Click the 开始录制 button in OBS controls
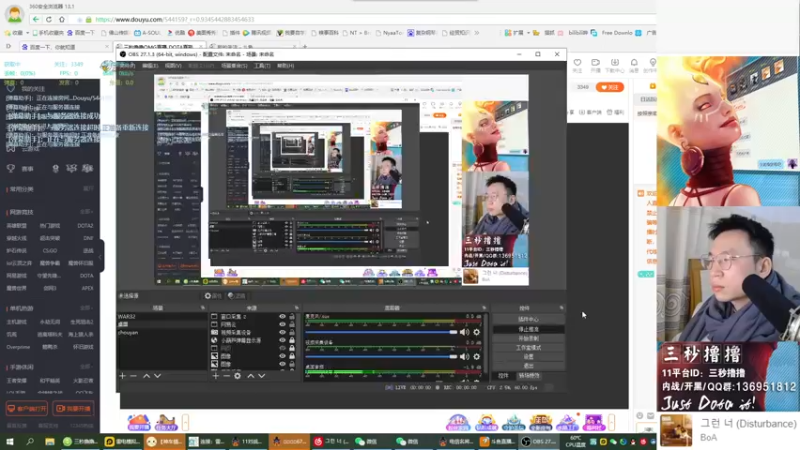The image size is (800, 450). 528,338
